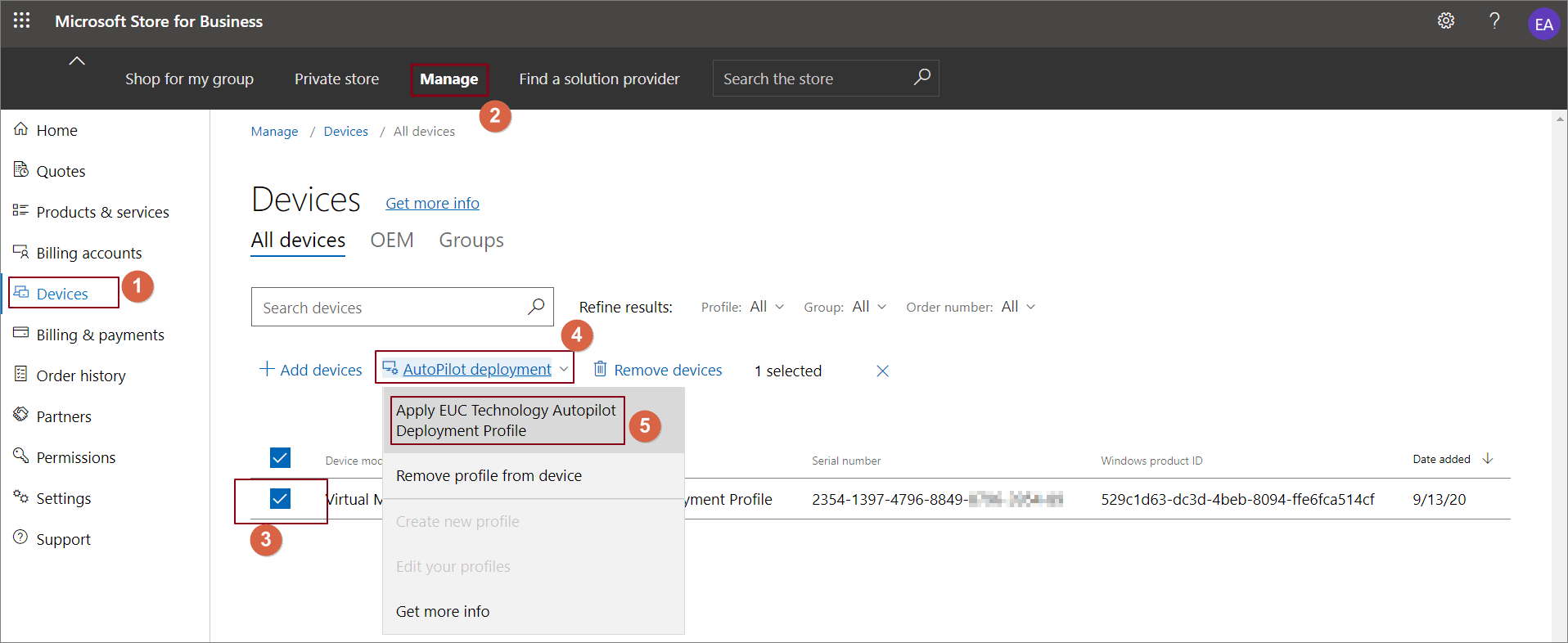The height and width of the screenshot is (643, 1568).
Task: Select Create new profile menu entry
Action: pyautogui.click(x=533, y=522)
